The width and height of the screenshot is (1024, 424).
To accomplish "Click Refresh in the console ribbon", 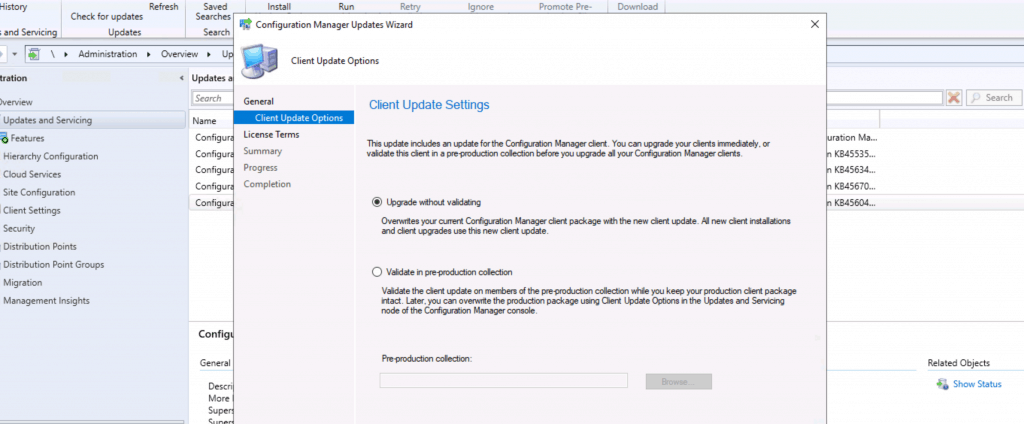I will [x=163, y=7].
